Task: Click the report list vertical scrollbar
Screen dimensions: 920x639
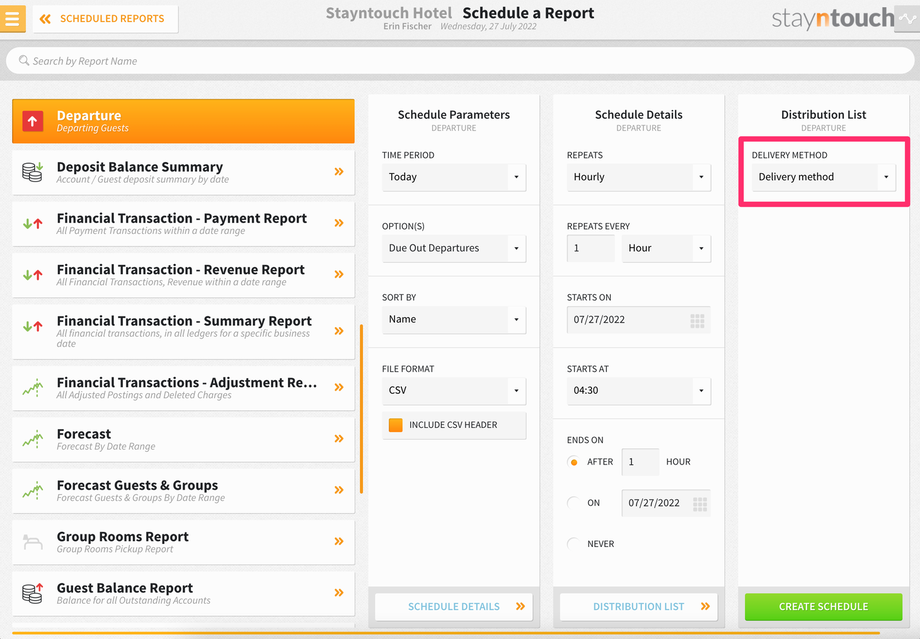Action: pyautogui.click(x=361, y=409)
